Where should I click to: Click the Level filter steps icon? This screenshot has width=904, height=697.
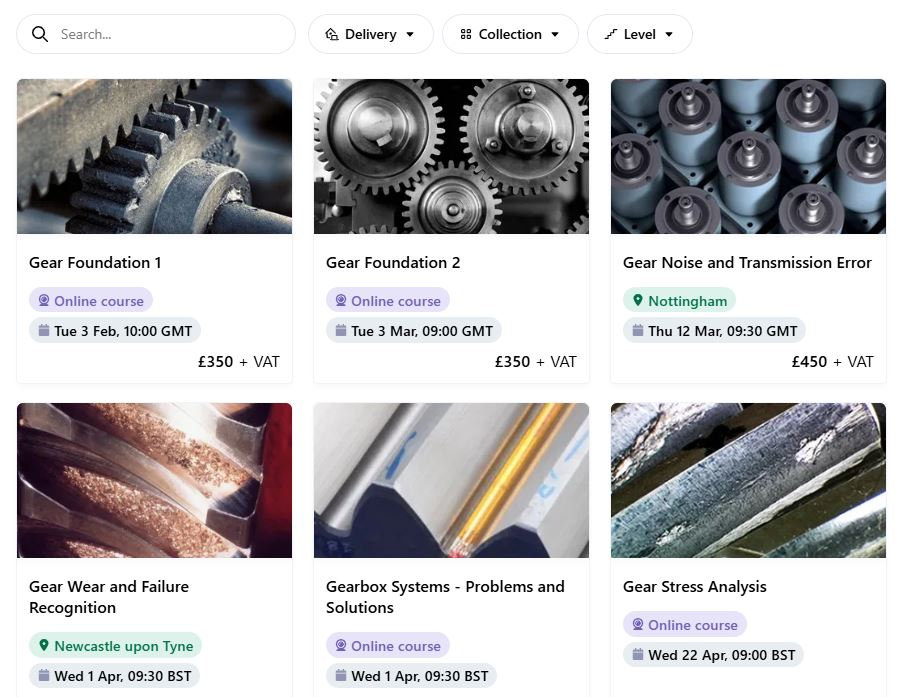(611, 34)
